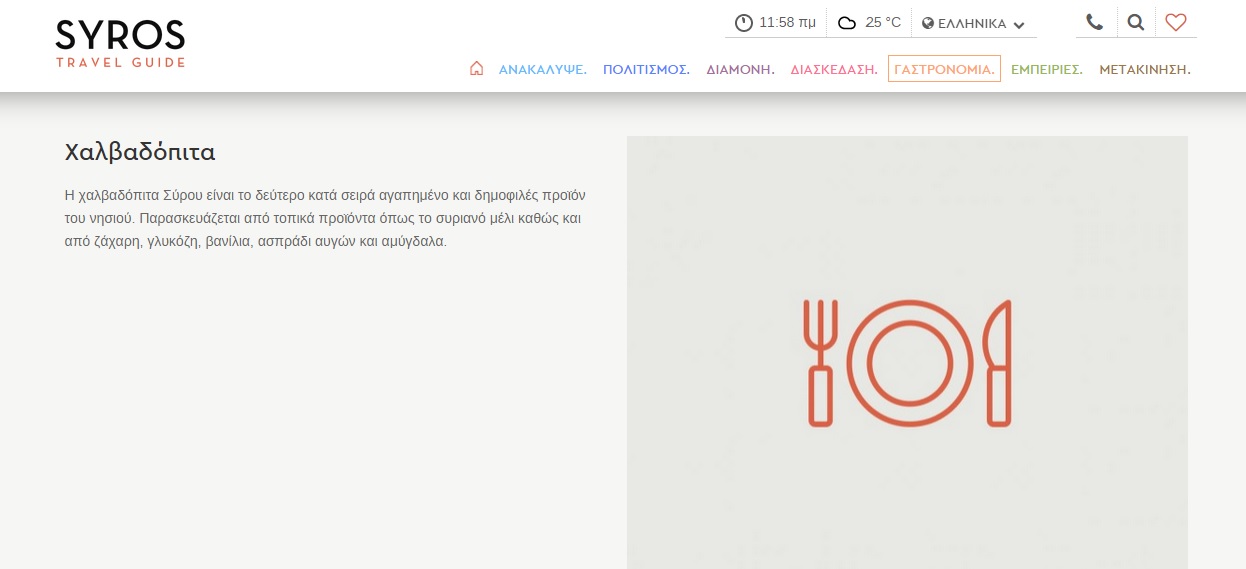The height and width of the screenshot is (569, 1246).
Task: Navigate to ΕΜΠΕΙΡΙΕΣ section
Action: coord(1046,70)
